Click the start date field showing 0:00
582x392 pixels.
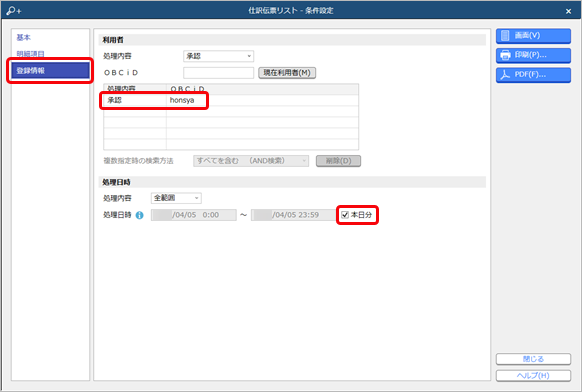(194, 215)
